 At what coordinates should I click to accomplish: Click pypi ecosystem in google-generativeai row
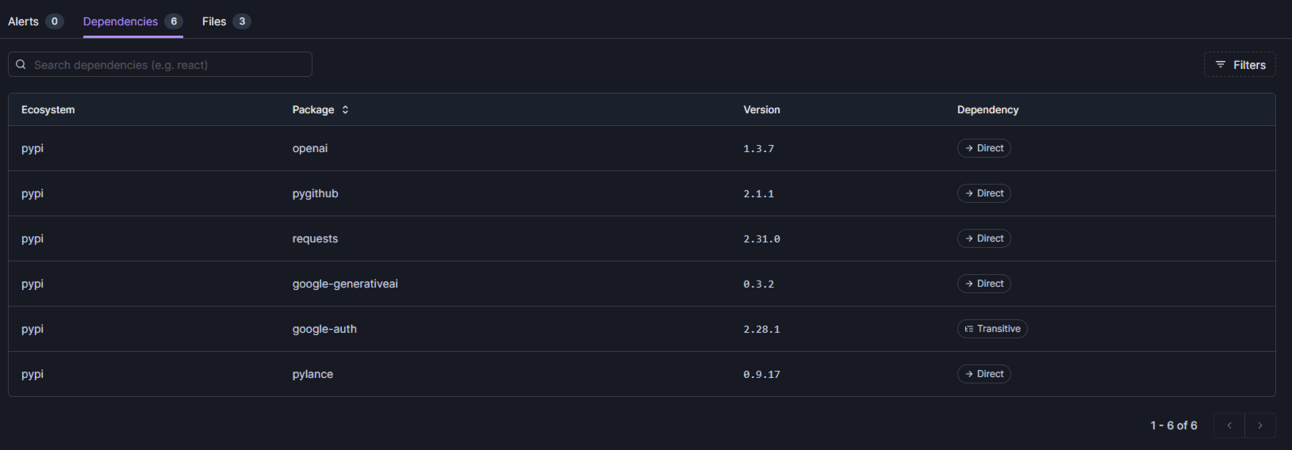[x=32, y=283]
